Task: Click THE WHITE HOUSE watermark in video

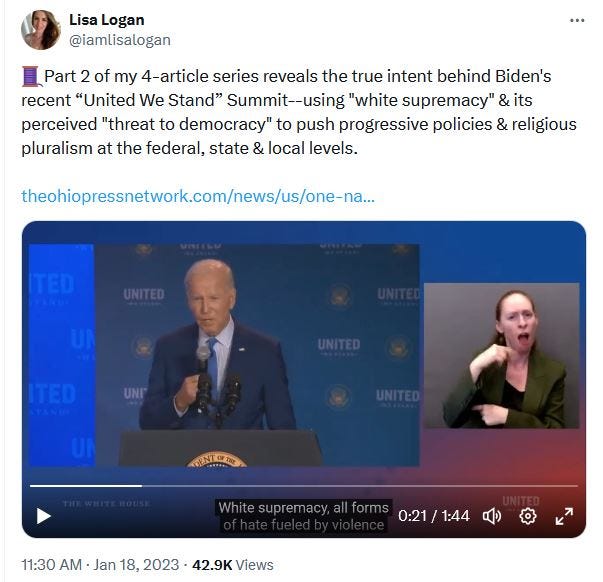Action: tap(106, 503)
